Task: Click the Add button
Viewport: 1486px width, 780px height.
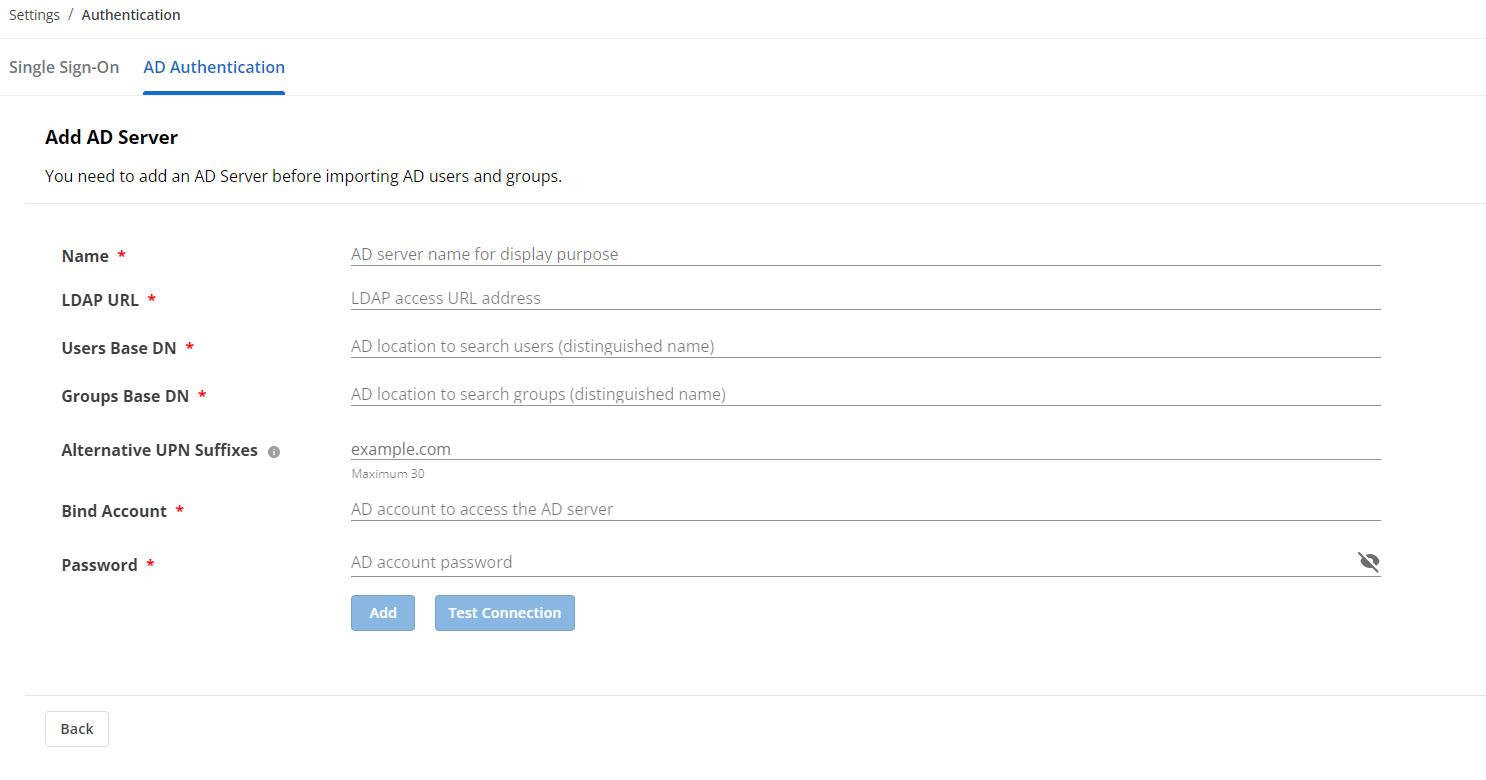Action: pyautogui.click(x=383, y=613)
